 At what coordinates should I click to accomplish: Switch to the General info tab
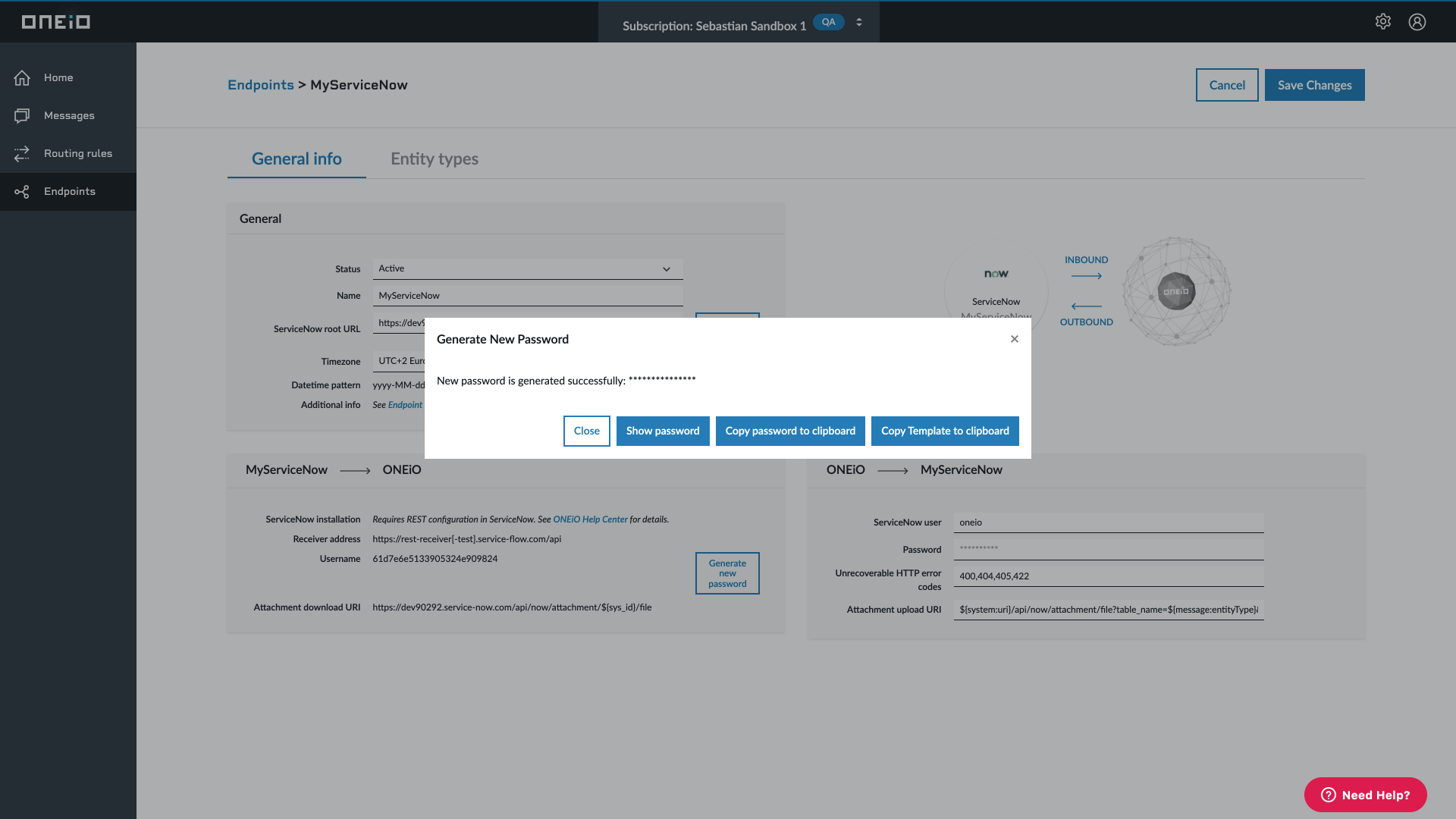[297, 158]
